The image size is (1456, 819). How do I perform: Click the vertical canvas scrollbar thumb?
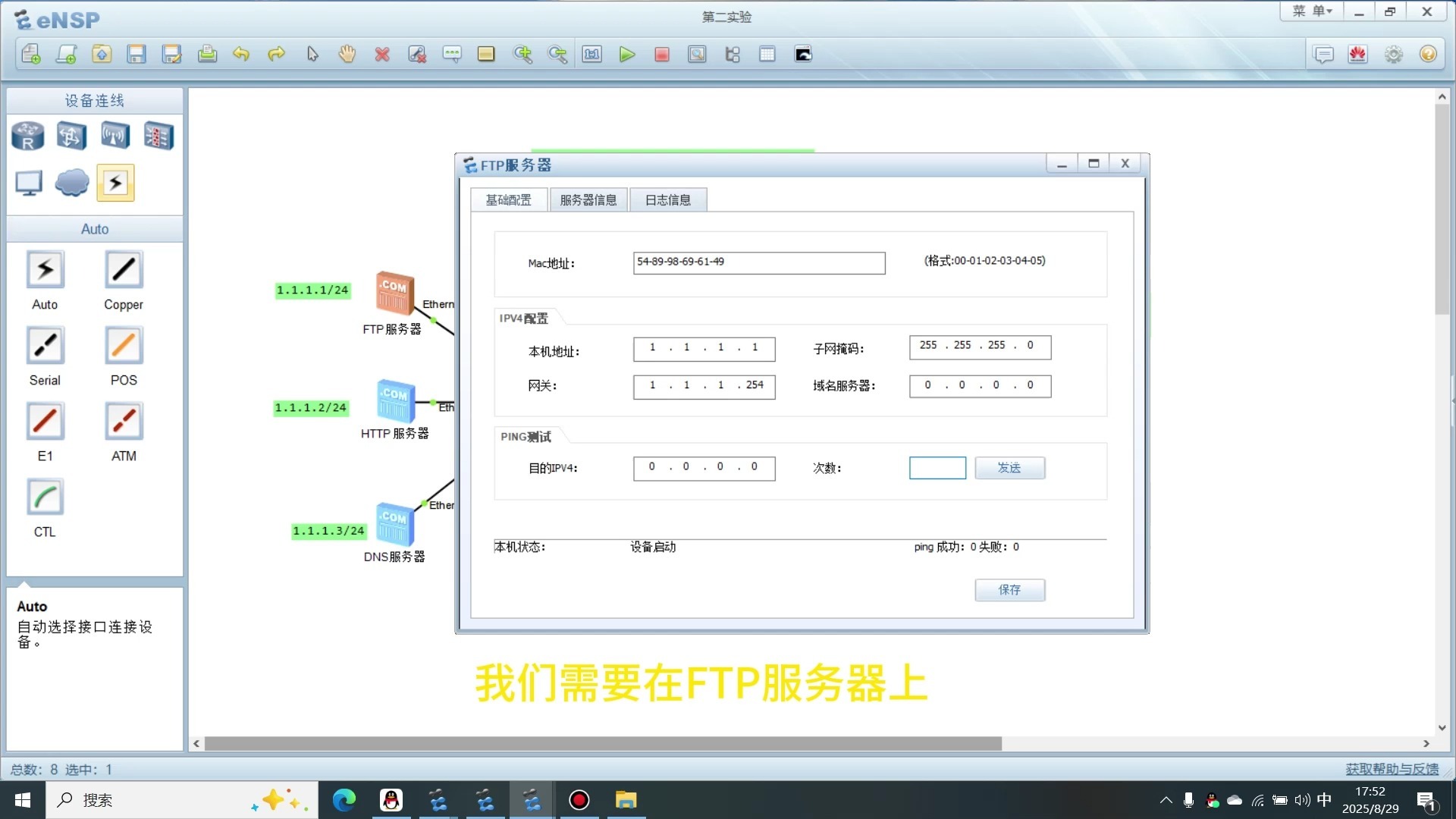1442,209
